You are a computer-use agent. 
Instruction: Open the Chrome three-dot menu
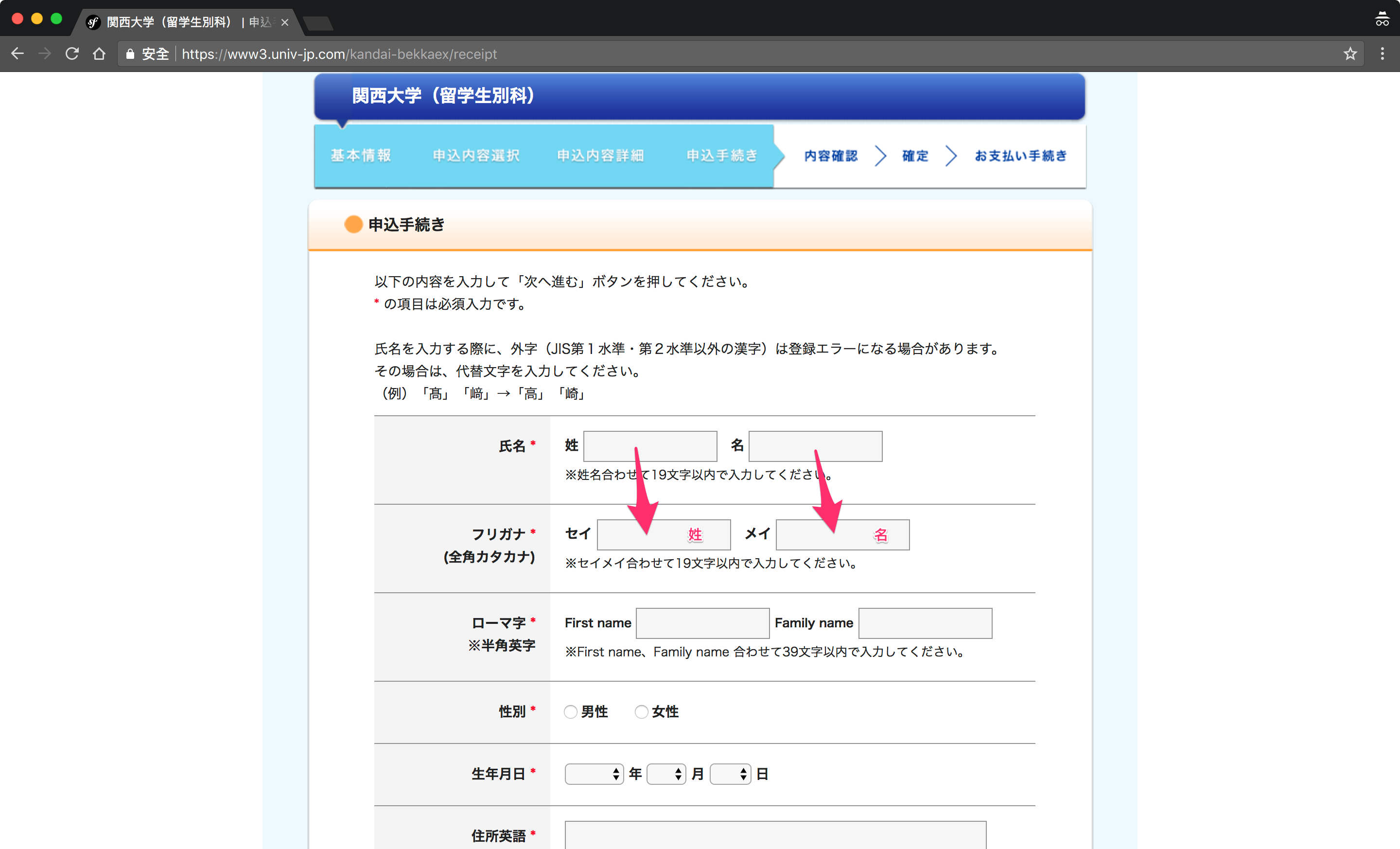tap(1382, 54)
